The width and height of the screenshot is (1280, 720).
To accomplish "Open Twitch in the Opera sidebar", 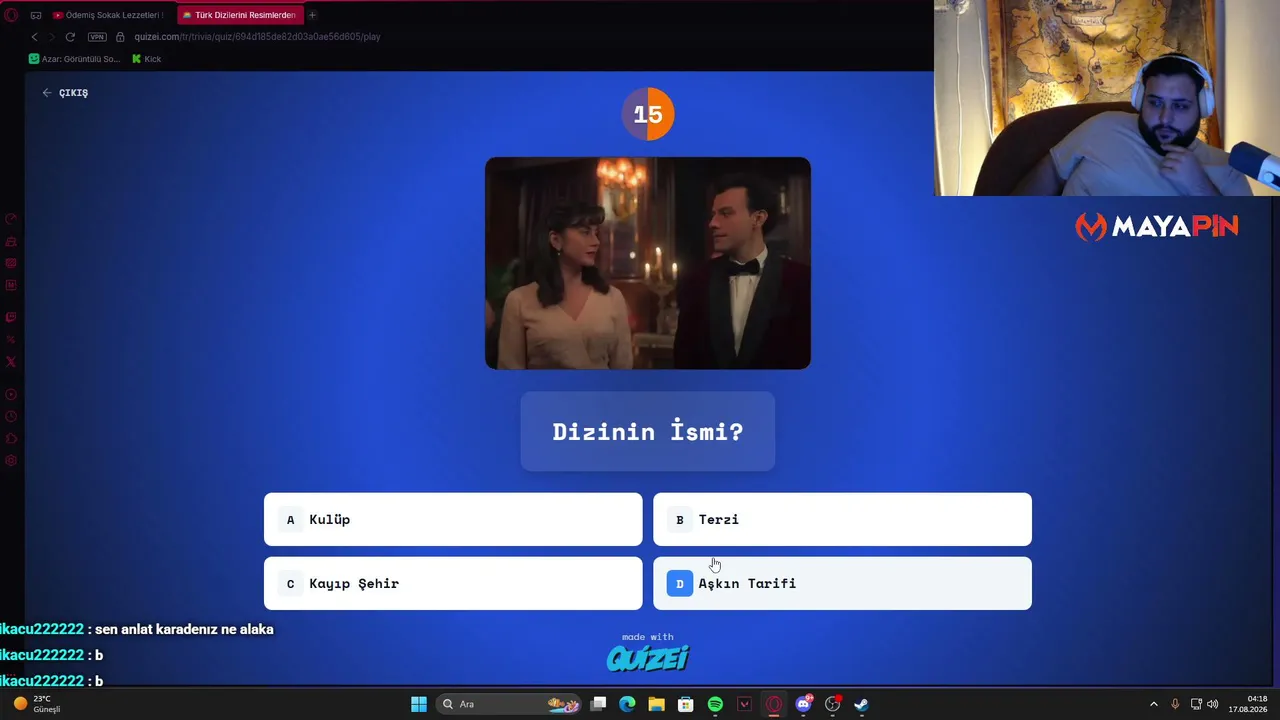I will pyautogui.click(x=11, y=317).
